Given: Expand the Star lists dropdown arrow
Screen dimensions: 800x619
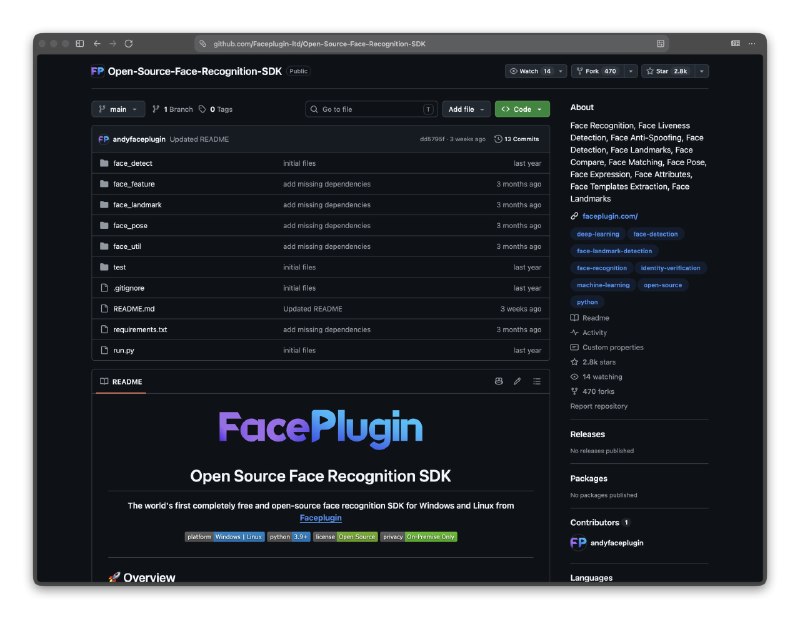Looking at the screenshot, I should 702,71.
